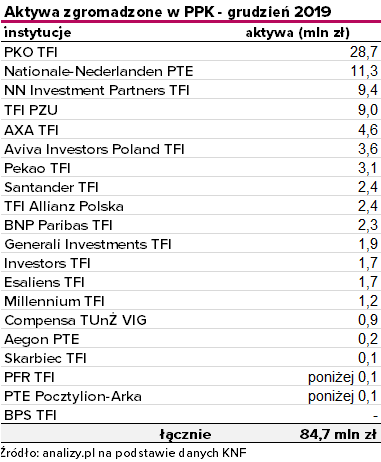Click the Pekao TFI label

(37, 168)
